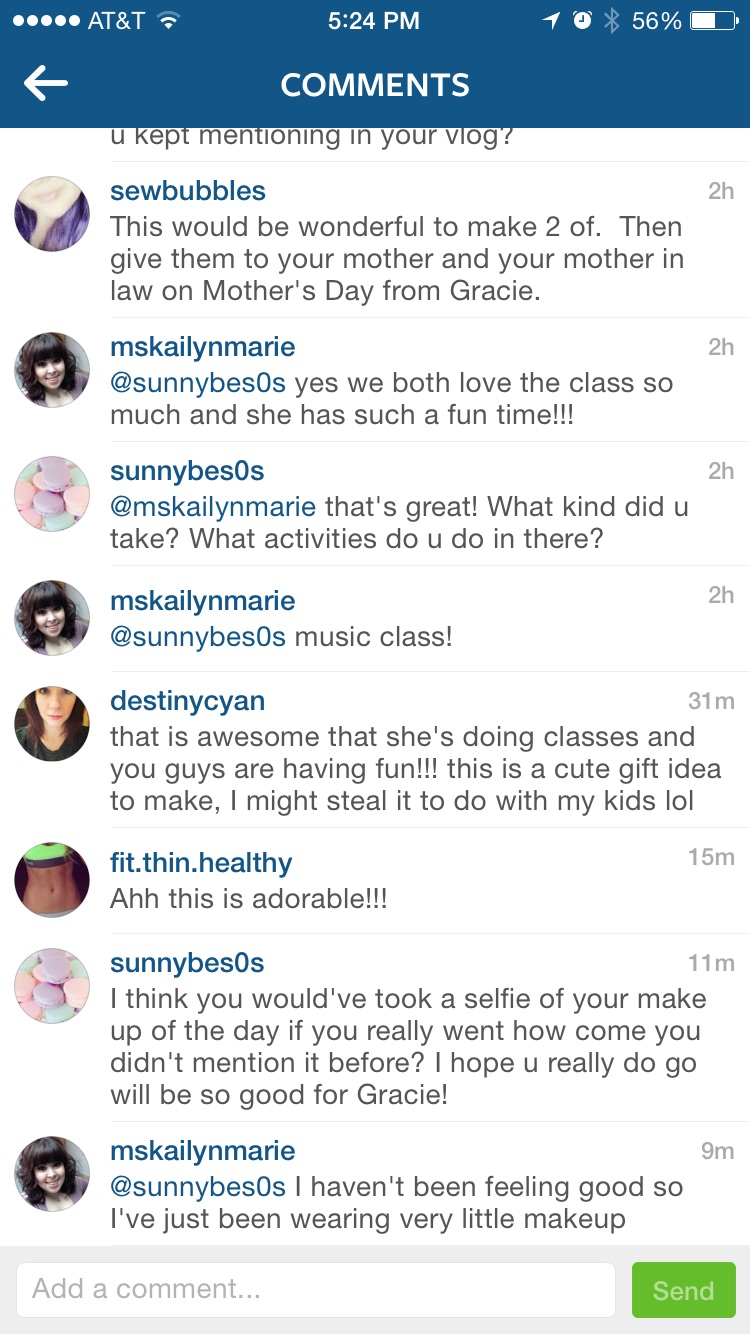Tap mskailynmarie avatar beside music class comment
The height and width of the screenshot is (1334, 750).
pyautogui.click(x=52, y=618)
